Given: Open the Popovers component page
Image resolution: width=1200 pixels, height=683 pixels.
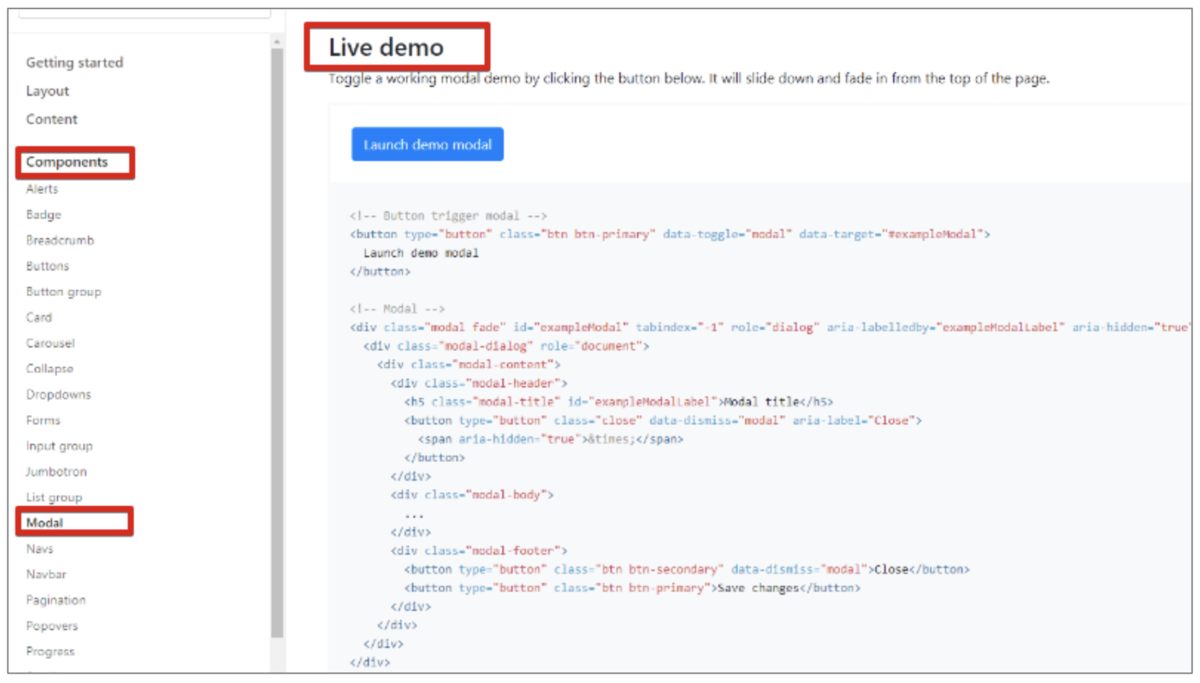Looking at the screenshot, I should pyautogui.click(x=52, y=626).
